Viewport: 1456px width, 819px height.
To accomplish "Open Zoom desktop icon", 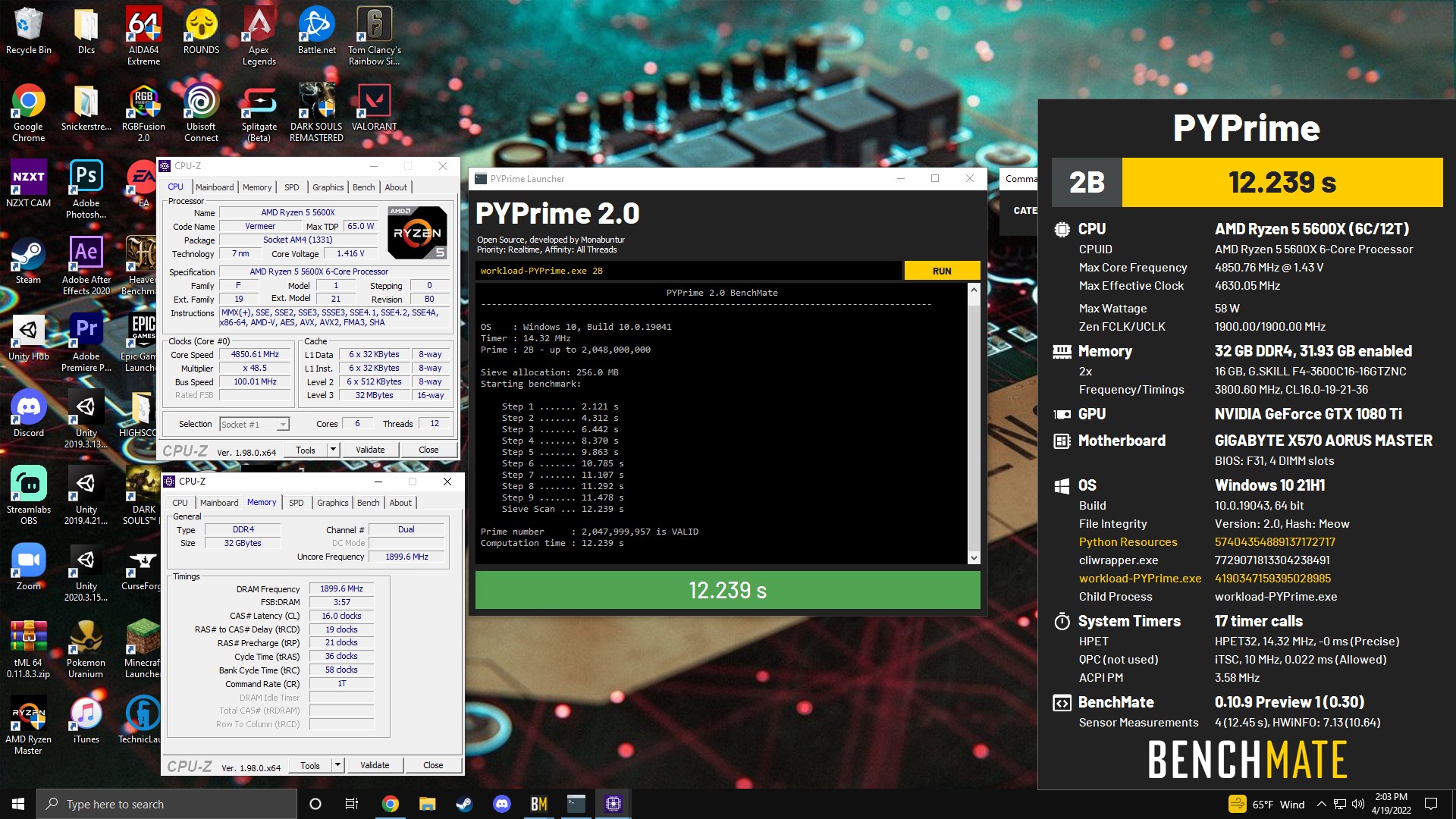I will [29, 567].
